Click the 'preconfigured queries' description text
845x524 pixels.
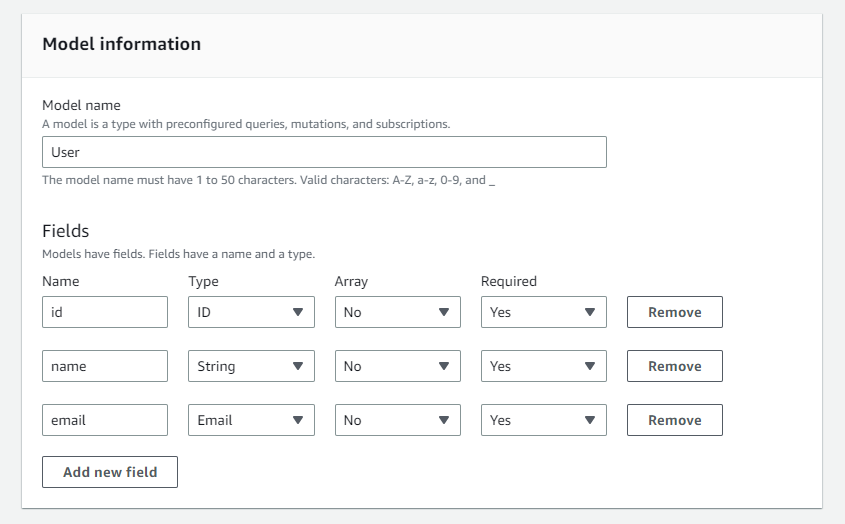246,124
